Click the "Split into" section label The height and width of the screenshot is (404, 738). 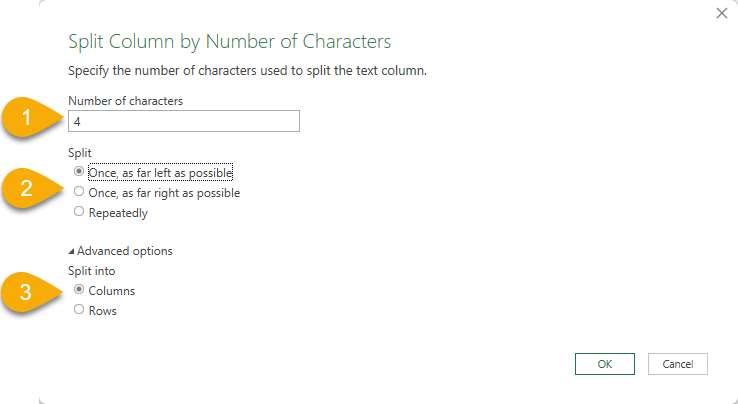click(92, 271)
